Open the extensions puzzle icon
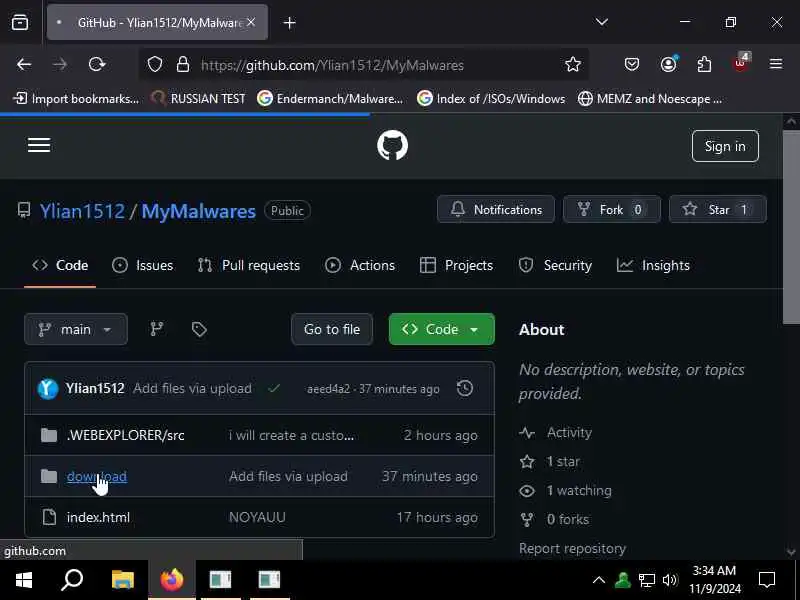Image resolution: width=800 pixels, height=600 pixels. click(x=704, y=64)
